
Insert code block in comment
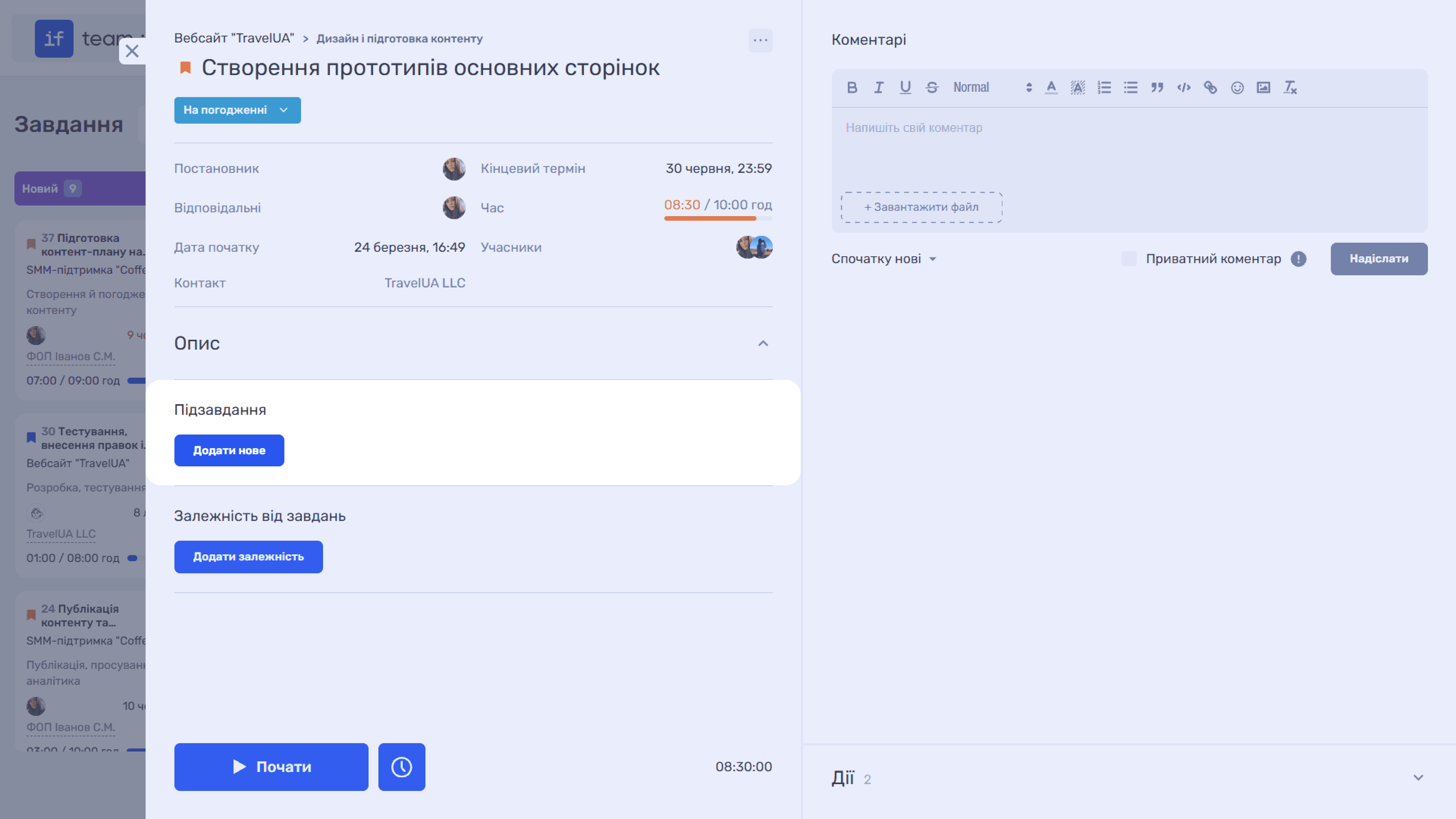pyautogui.click(x=1183, y=88)
